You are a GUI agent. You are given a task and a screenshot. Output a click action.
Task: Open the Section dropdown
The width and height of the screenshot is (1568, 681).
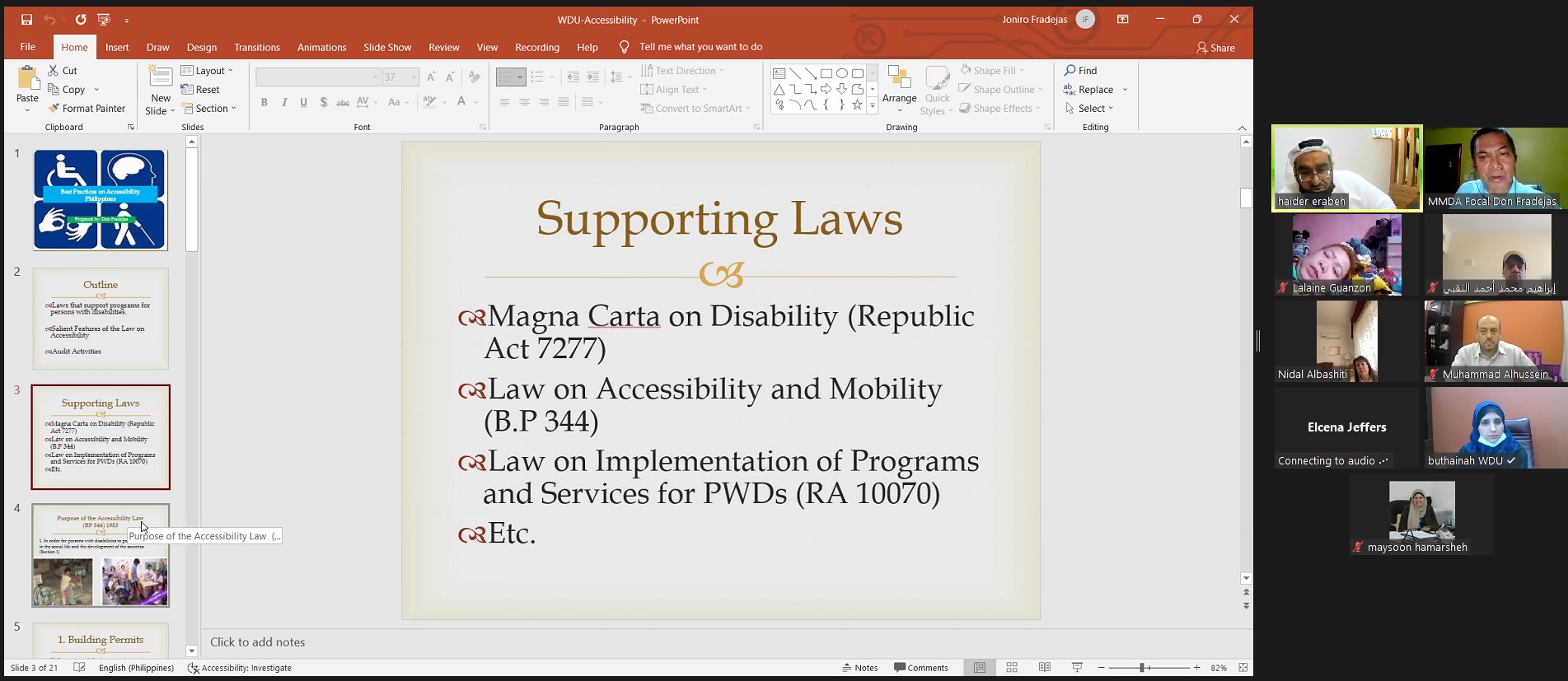(208, 109)
